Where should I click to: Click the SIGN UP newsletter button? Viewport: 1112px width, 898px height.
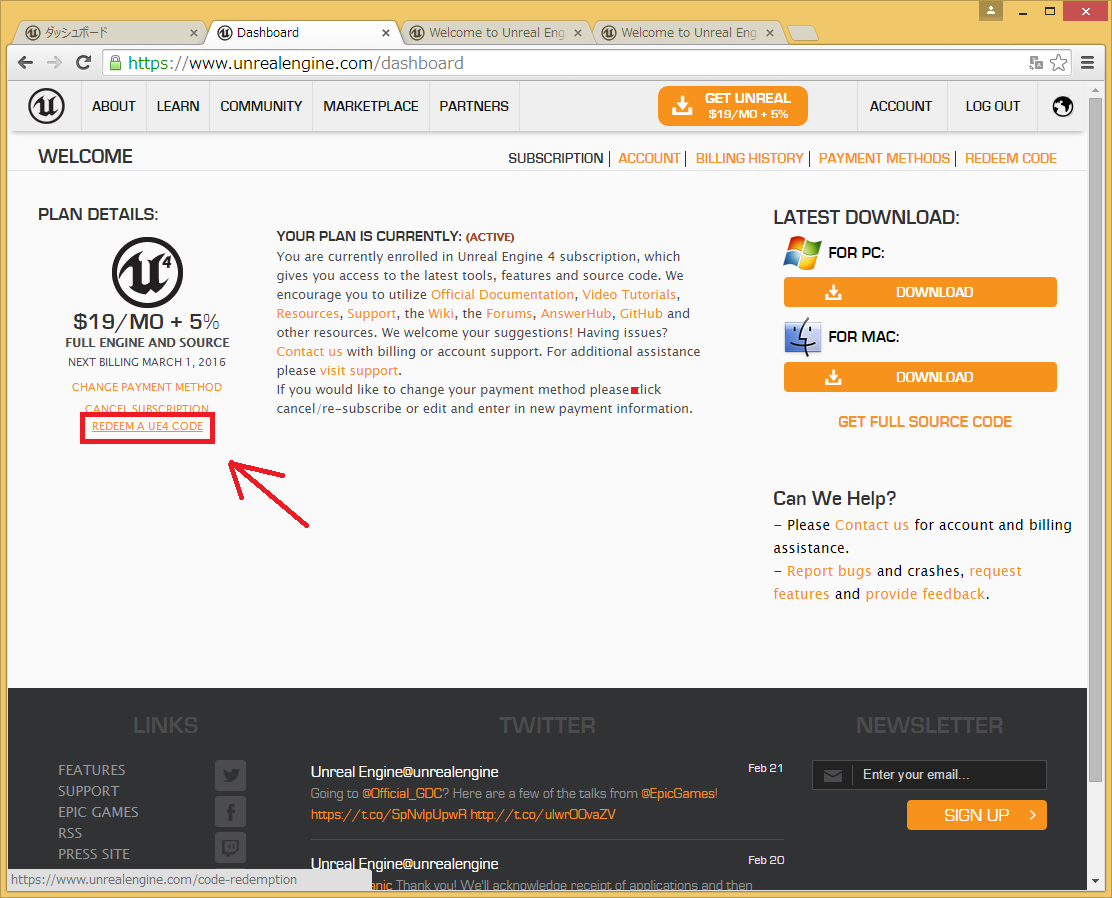pos(977,815)
